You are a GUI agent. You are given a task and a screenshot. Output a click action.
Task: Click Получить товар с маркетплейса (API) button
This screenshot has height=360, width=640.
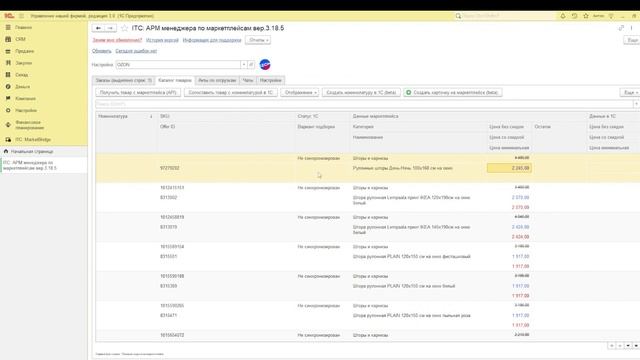tap(138, 93)
